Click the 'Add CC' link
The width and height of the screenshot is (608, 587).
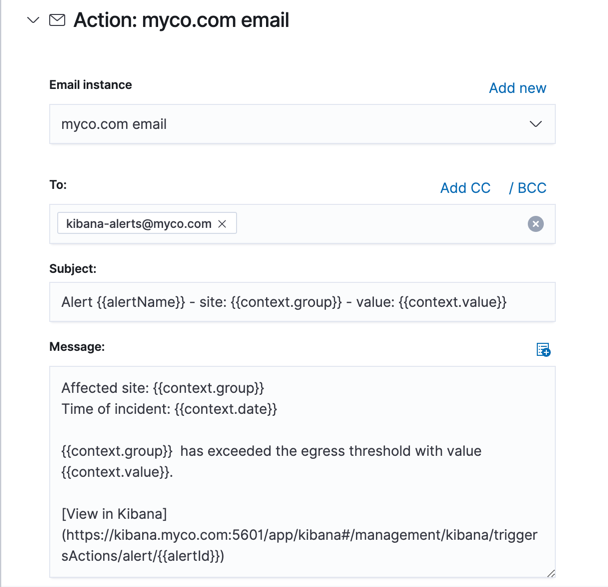tap(465, 188)
